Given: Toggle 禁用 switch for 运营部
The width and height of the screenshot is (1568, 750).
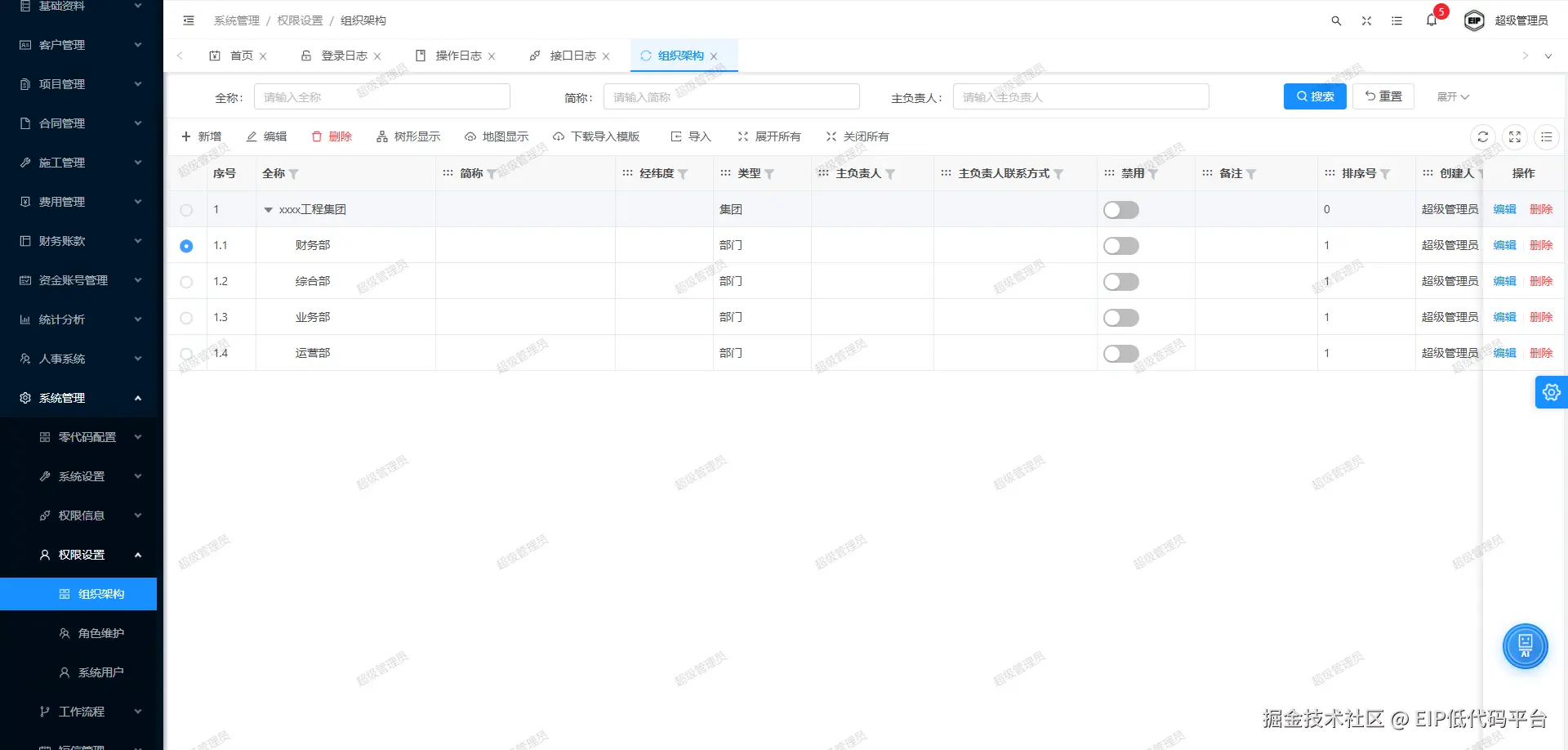Looking at the screenshot, I should [1121, 354].
